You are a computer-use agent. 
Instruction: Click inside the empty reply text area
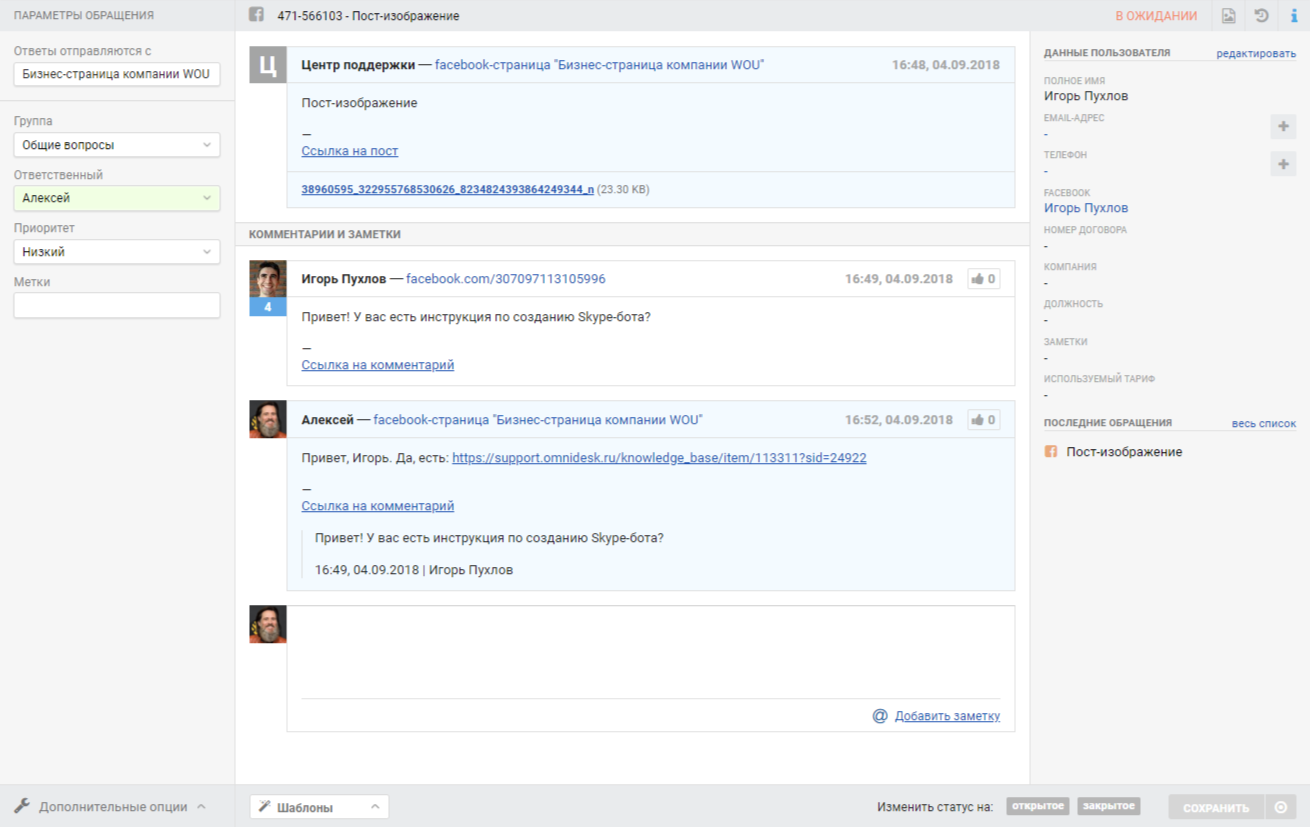click(x=651, y=651)
